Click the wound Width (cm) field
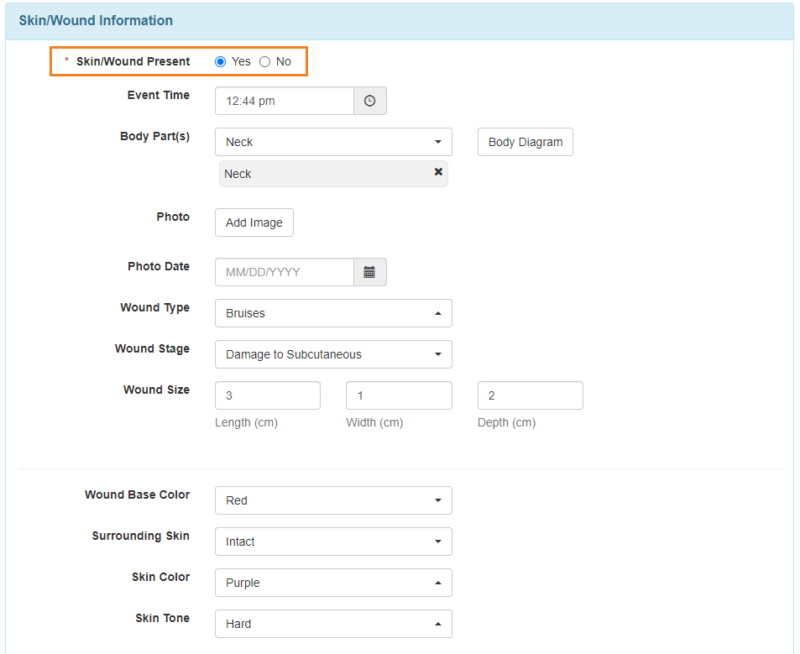This screenshot has height=654, width=800. (x=398, y=395)
